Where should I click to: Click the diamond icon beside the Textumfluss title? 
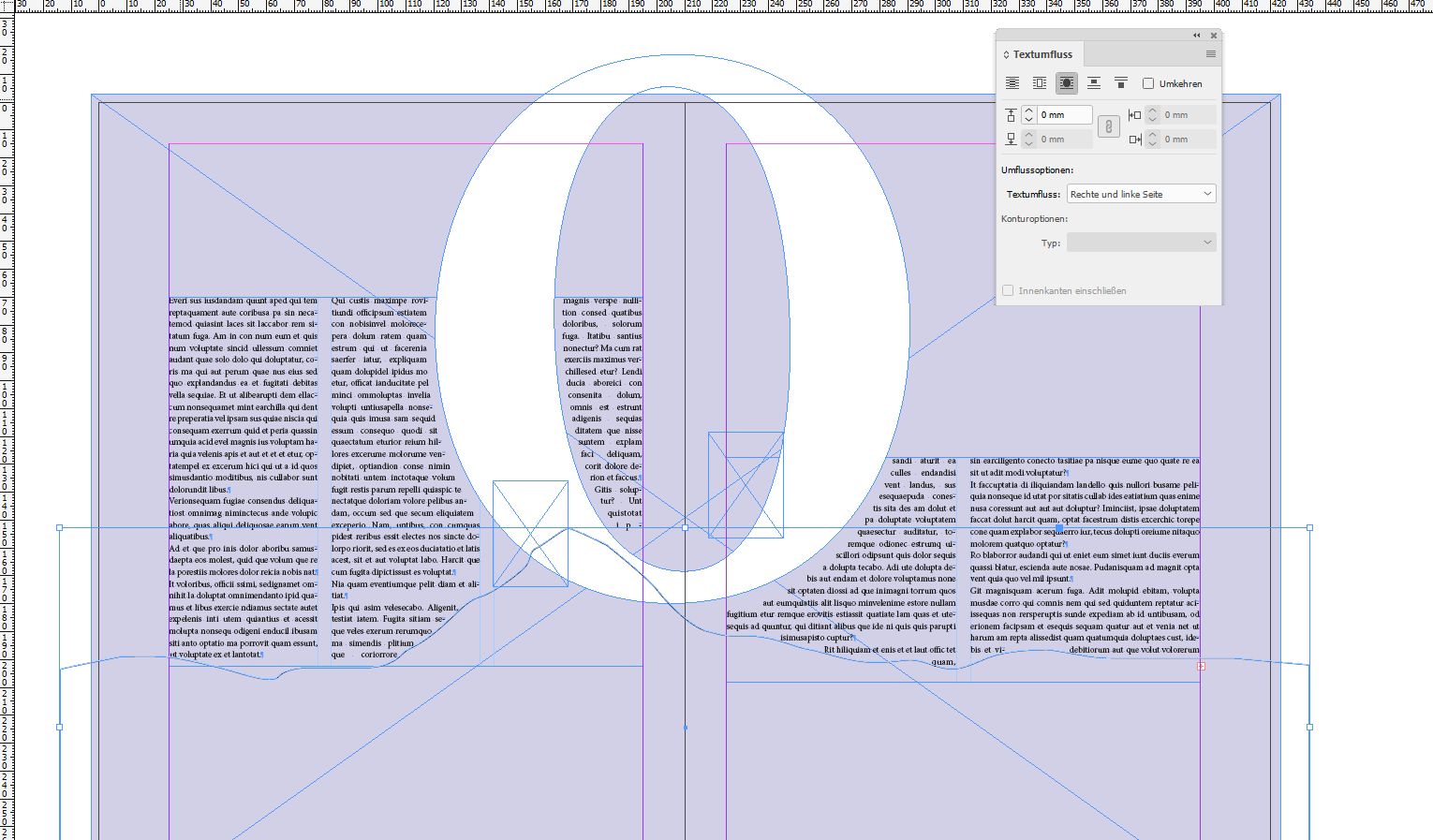pyautogui.click(x=1007, y=54)
